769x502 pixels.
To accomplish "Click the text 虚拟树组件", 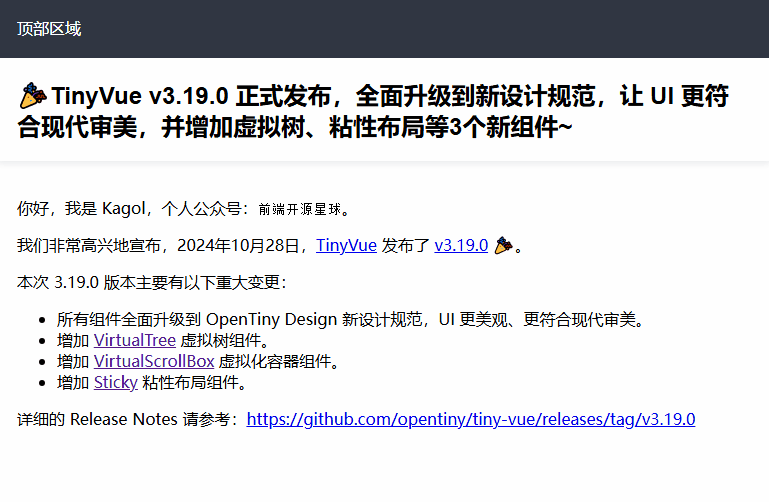I will (221, 340).
